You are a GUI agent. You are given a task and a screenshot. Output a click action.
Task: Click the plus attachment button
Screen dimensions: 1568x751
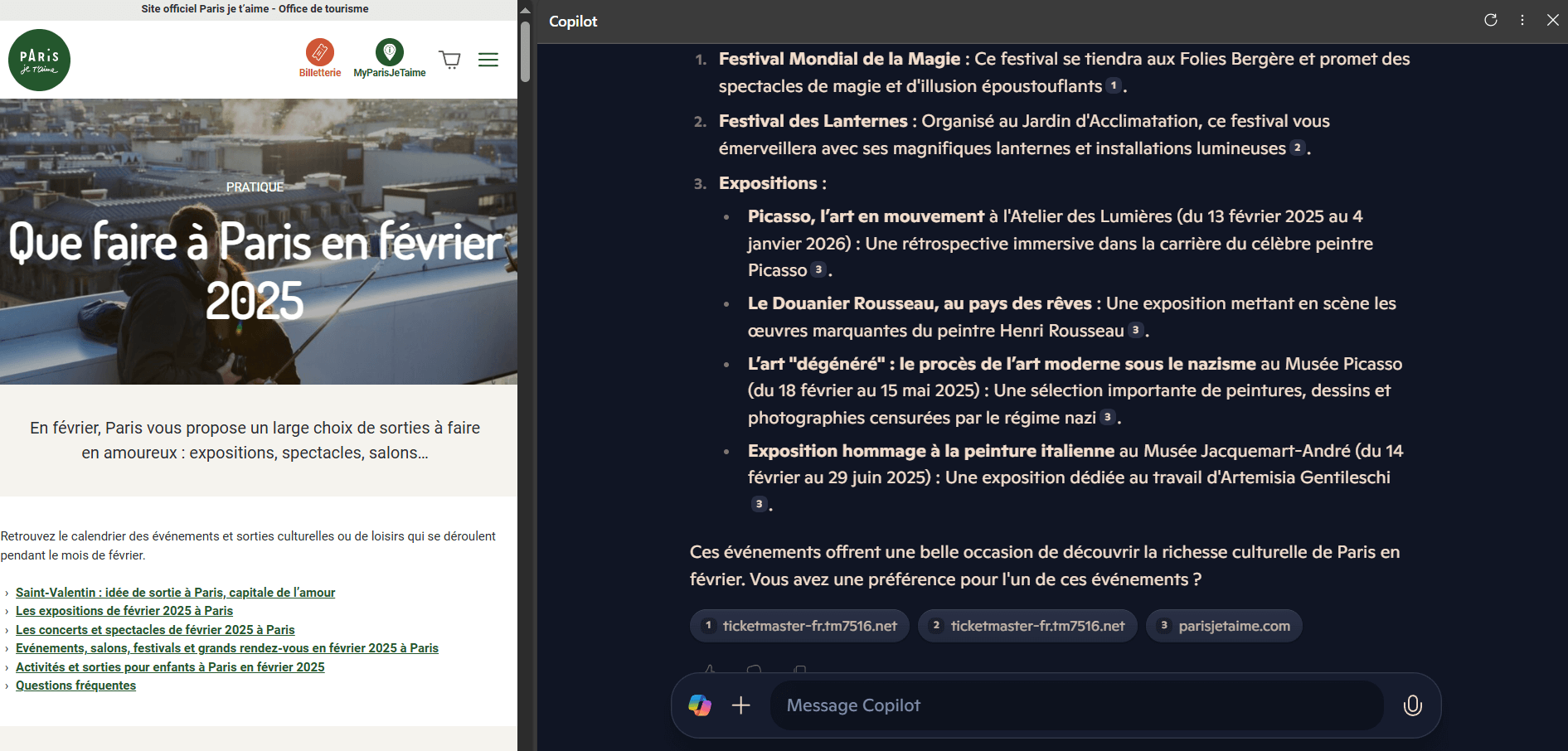coord(741,705)
